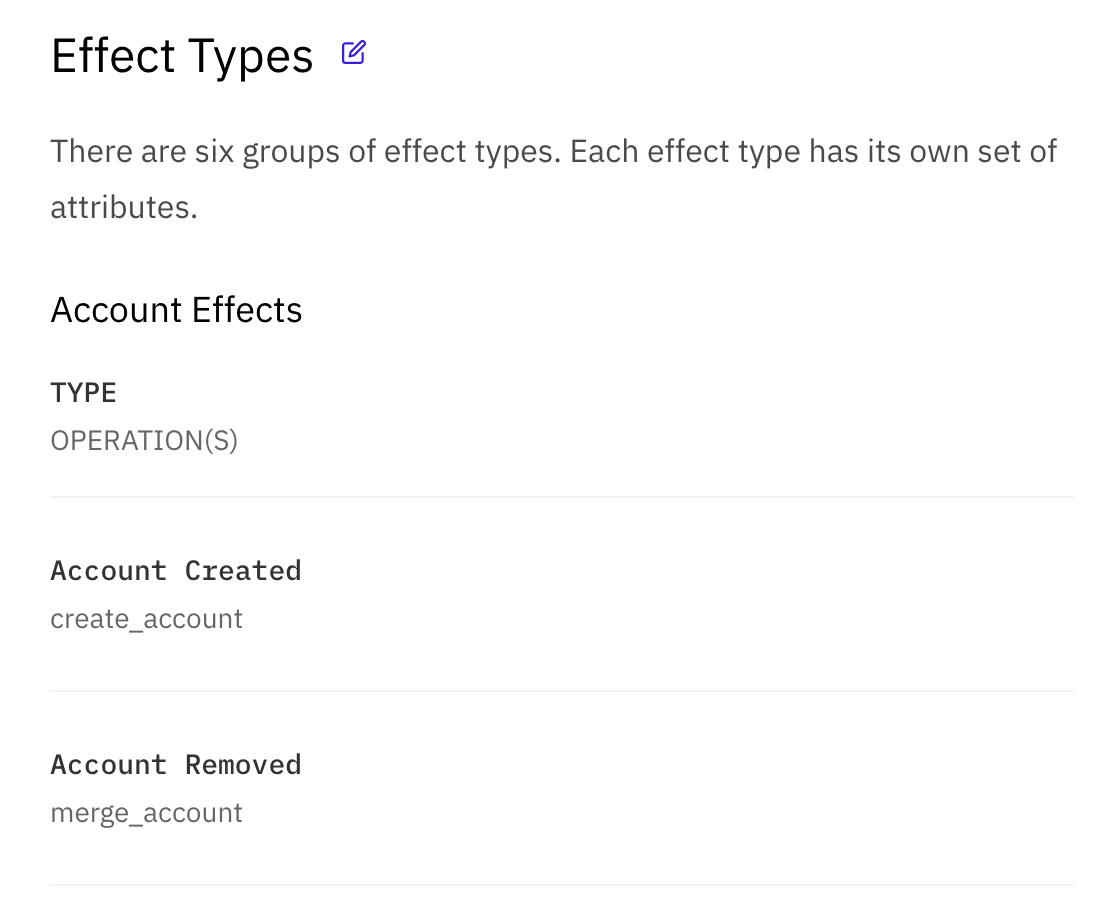
Task: Click the divider line below create_account
Action: 561,691
